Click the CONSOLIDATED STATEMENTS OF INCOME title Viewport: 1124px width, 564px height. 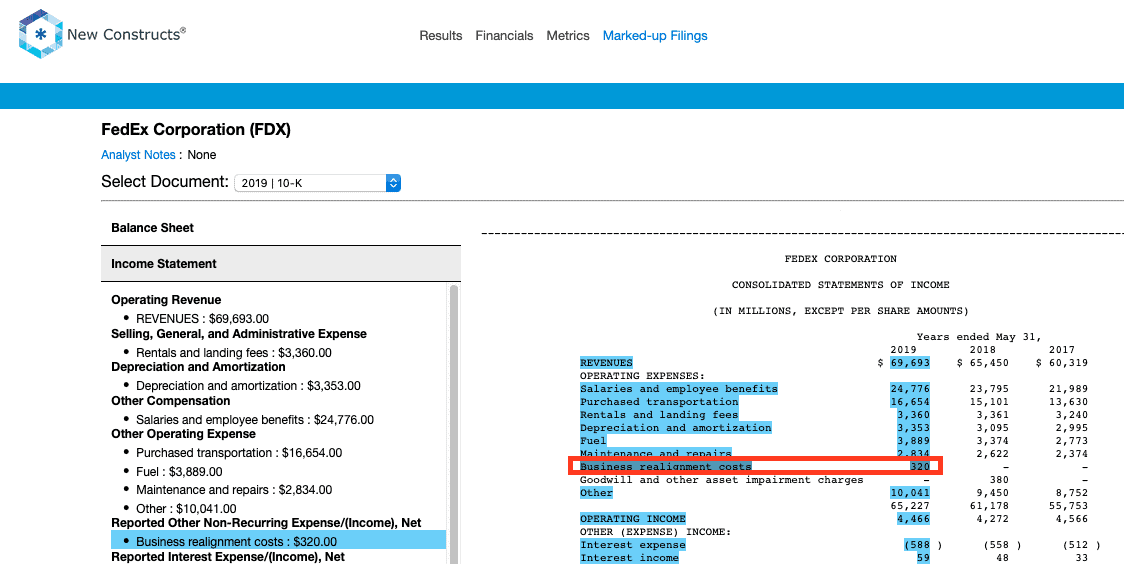pyautogui.click(x=840, y=285)
